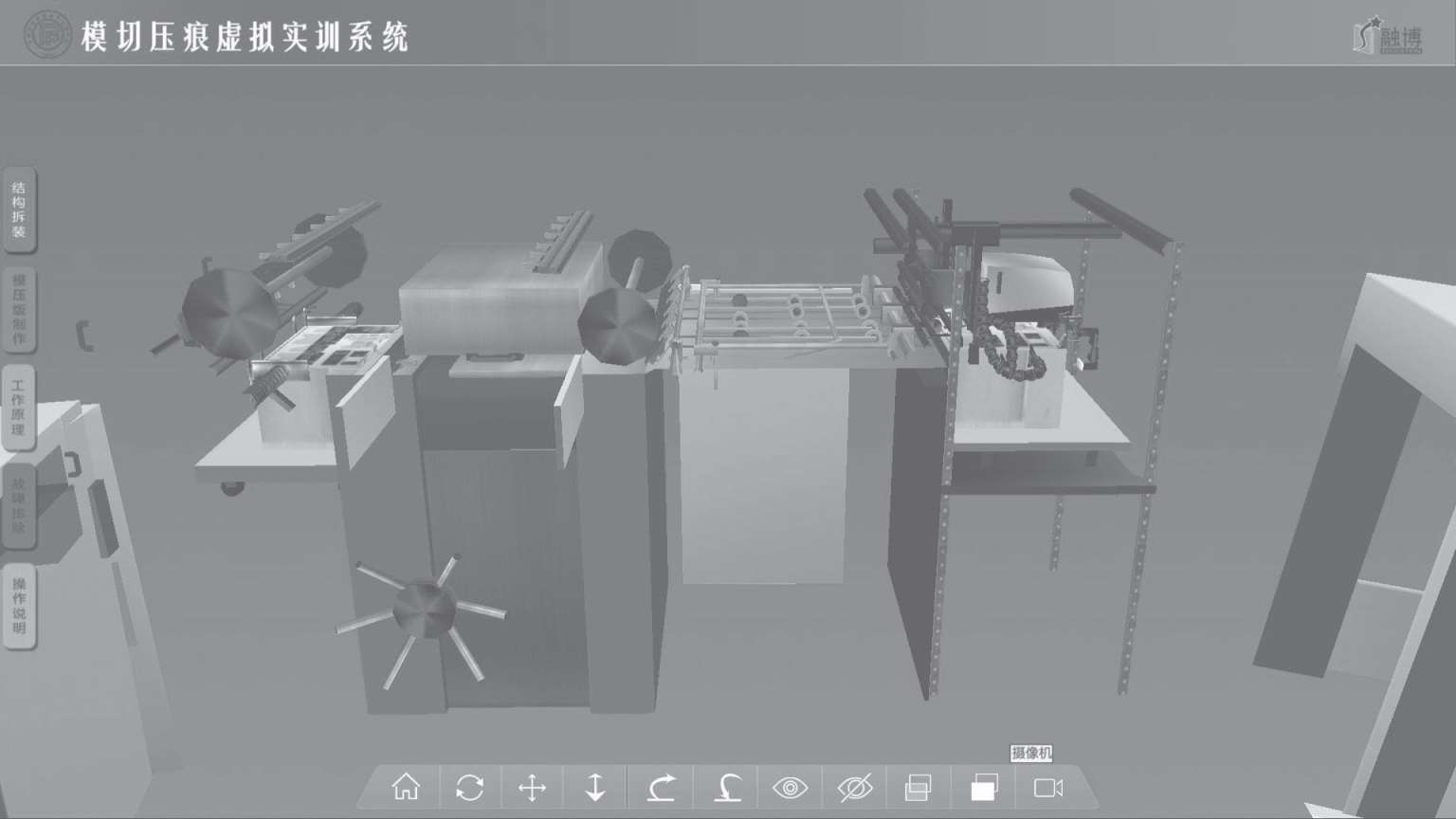Open the 模压版制作 side tab
This screenshot has height=819, width=1456.
pos(19,309)
